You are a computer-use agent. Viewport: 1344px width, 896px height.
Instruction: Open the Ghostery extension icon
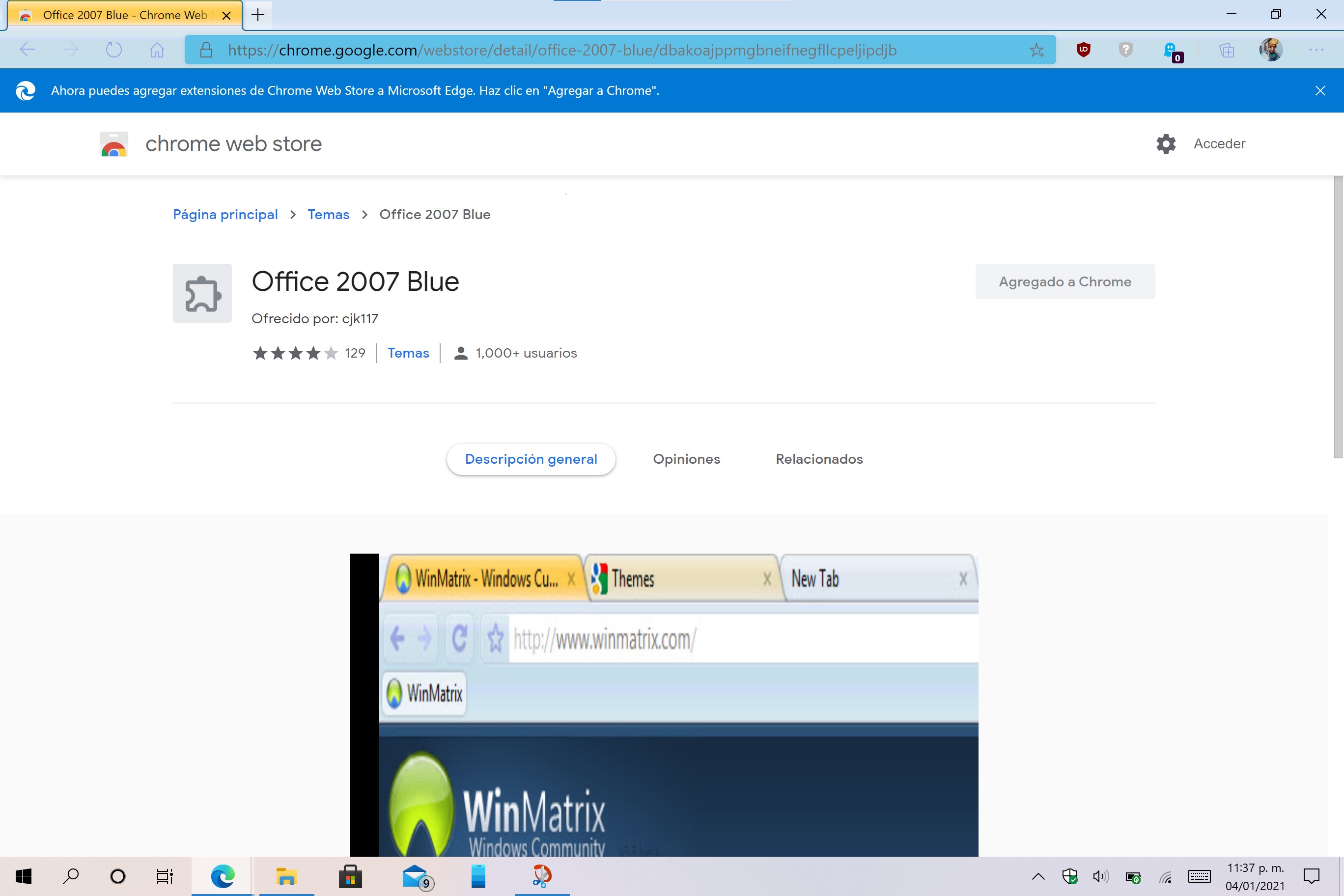click(x=1173, y=52)
